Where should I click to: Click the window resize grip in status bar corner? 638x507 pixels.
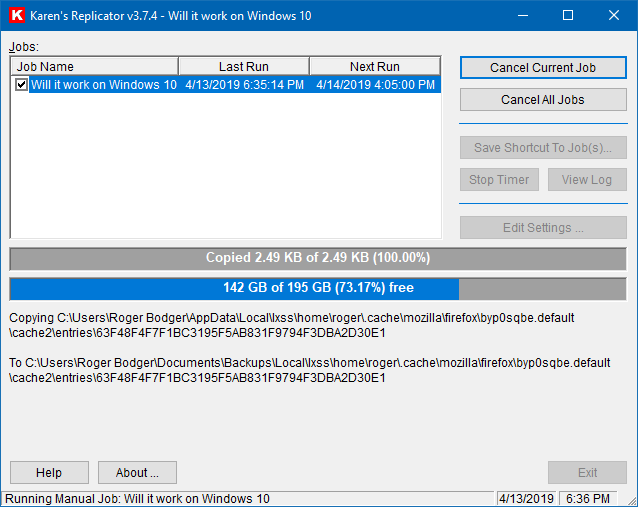tap(631, 500)
